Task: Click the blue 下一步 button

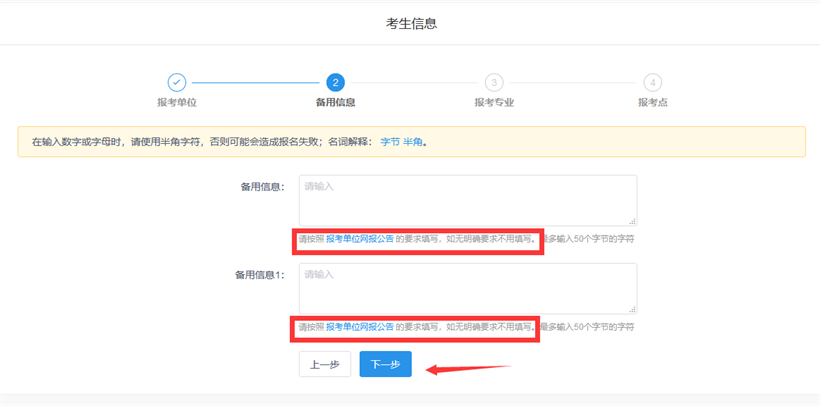Action: coord(385,365)
